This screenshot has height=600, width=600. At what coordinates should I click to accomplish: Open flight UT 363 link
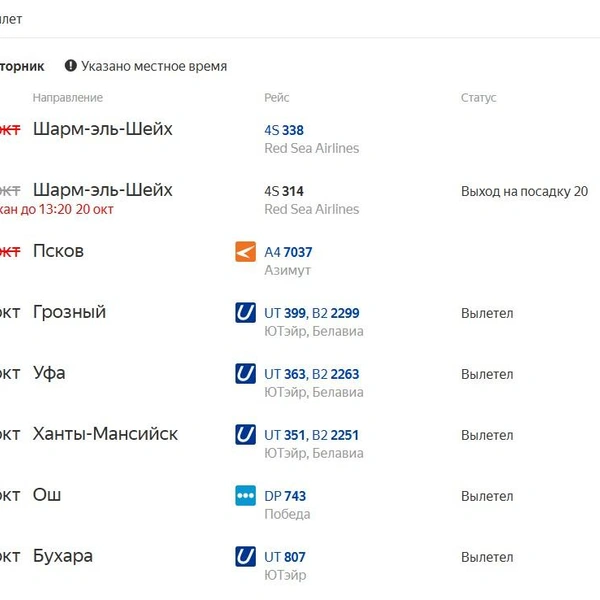[285, 374]
